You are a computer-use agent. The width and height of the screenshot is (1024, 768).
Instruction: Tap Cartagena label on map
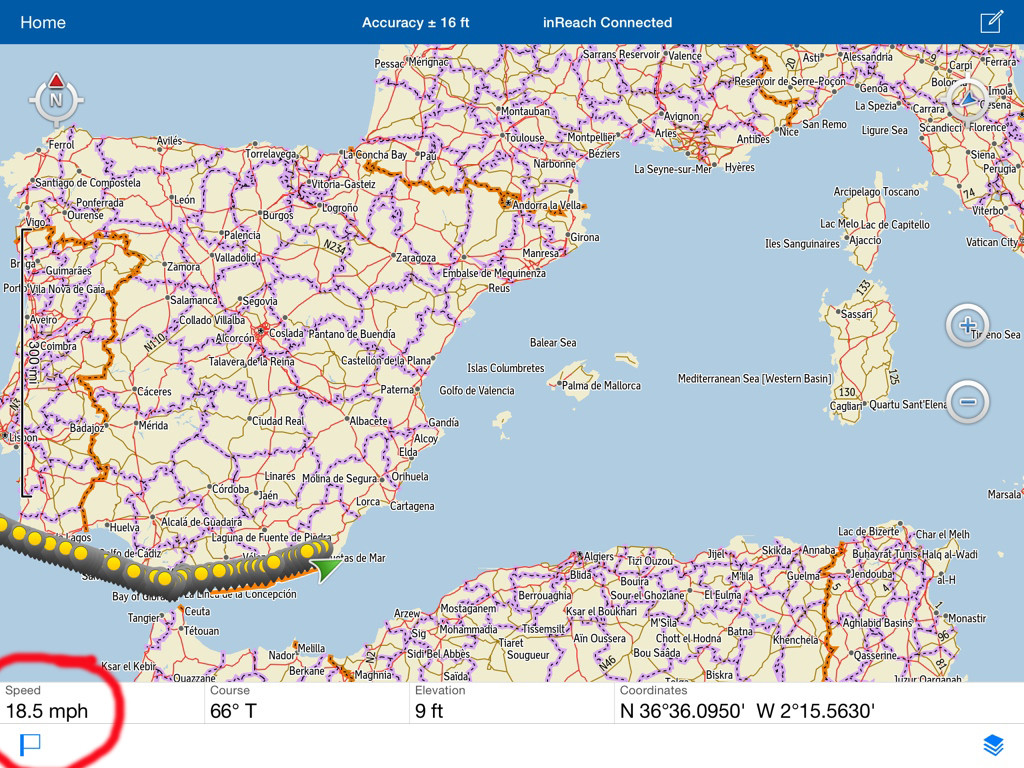[x=412, y=506]
